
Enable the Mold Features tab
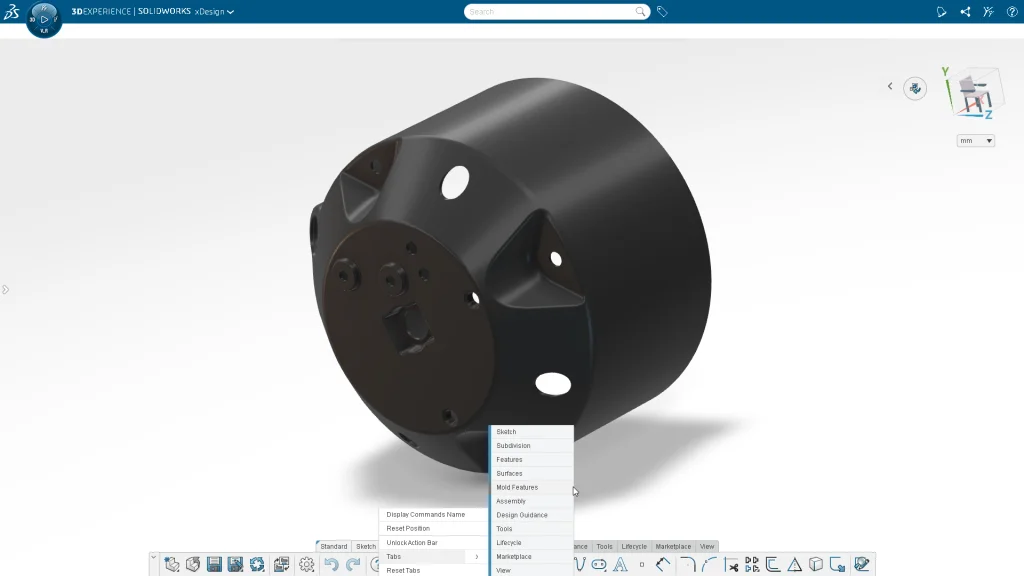516,487
